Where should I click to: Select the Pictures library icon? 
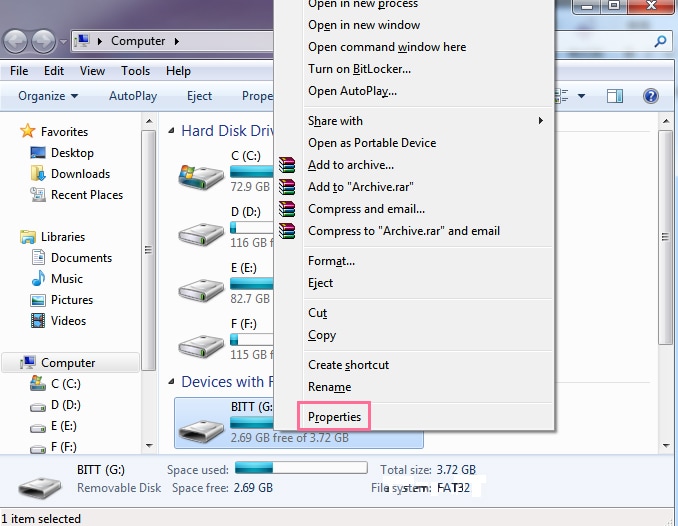click(38, 300)
